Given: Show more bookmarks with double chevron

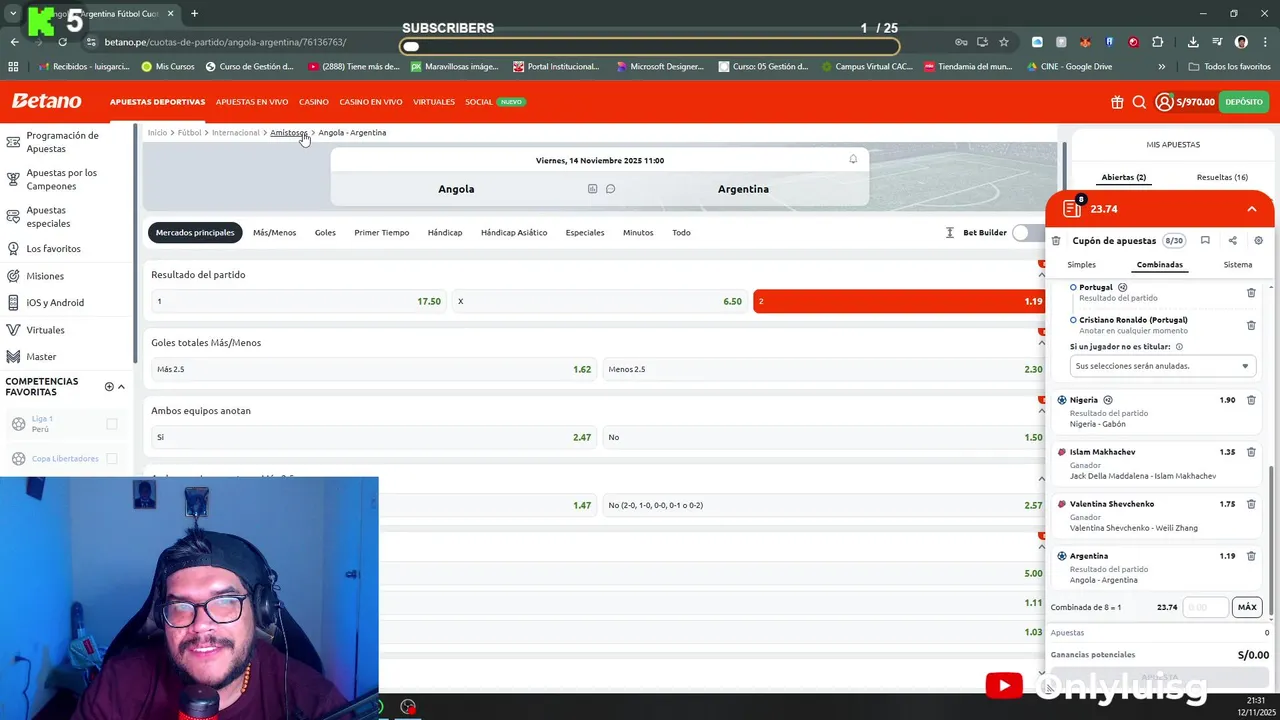Looking at the screenshot, I should 1161,67.
